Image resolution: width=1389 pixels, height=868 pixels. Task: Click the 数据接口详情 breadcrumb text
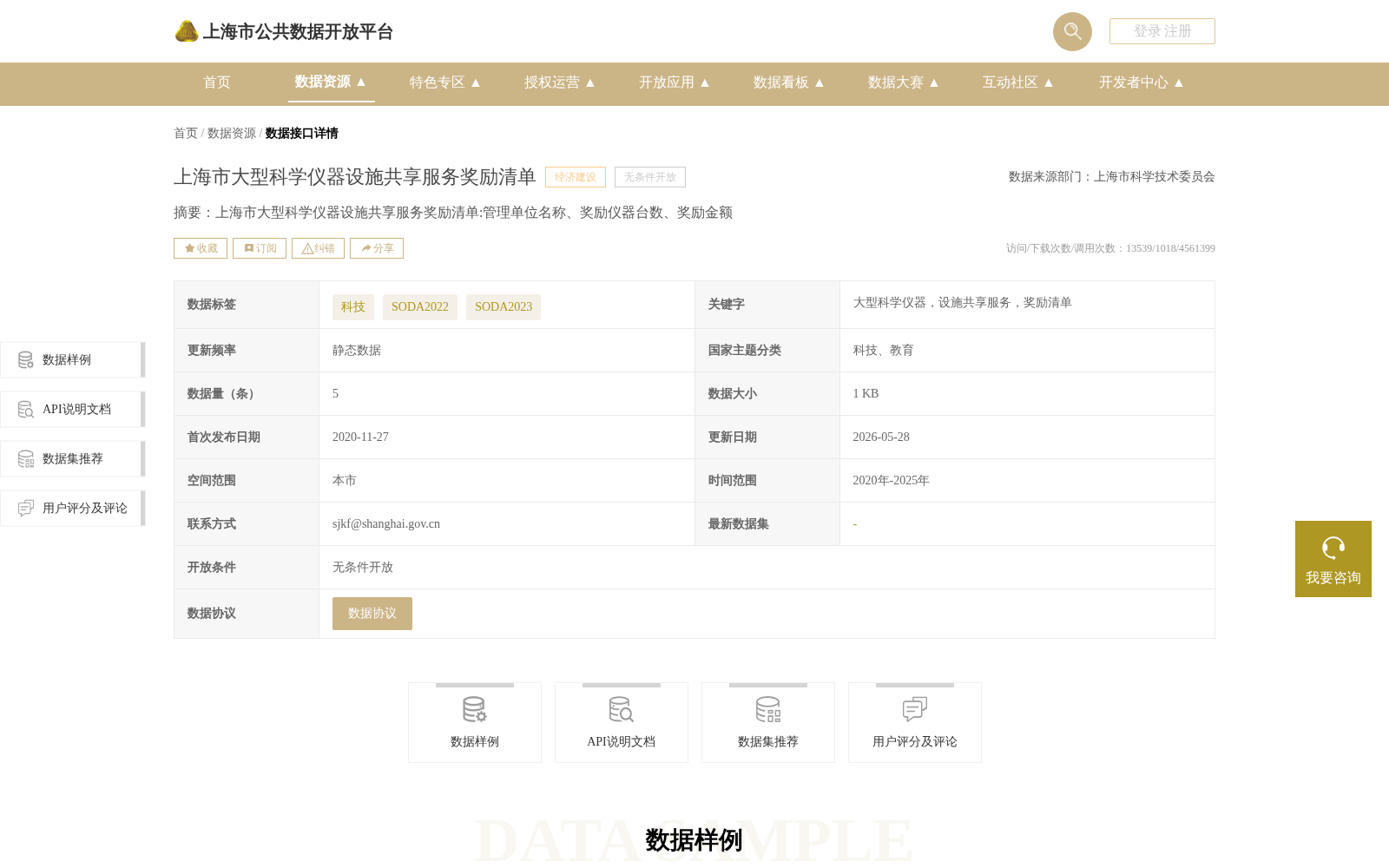click(x=301, y=133)
